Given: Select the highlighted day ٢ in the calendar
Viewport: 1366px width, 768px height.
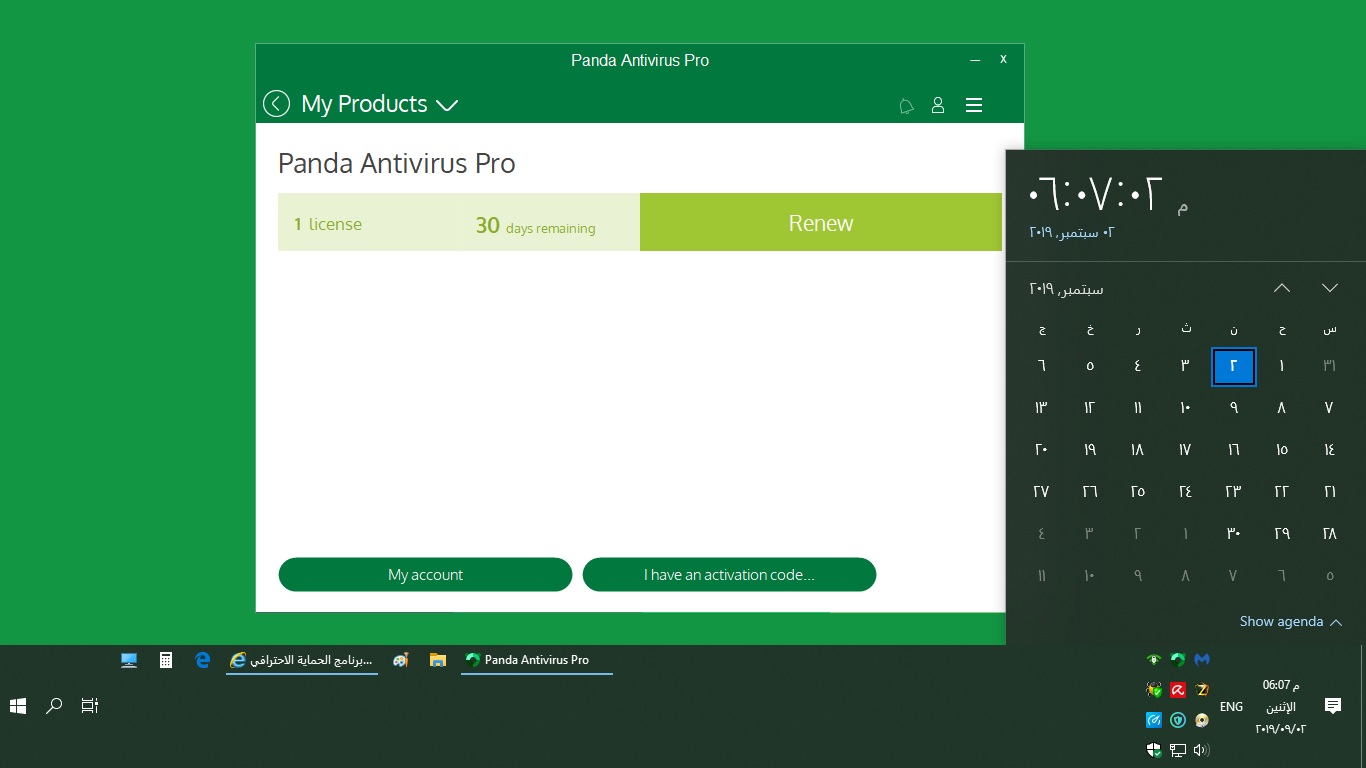Looking at the screenshot, I should point(1233,366).
